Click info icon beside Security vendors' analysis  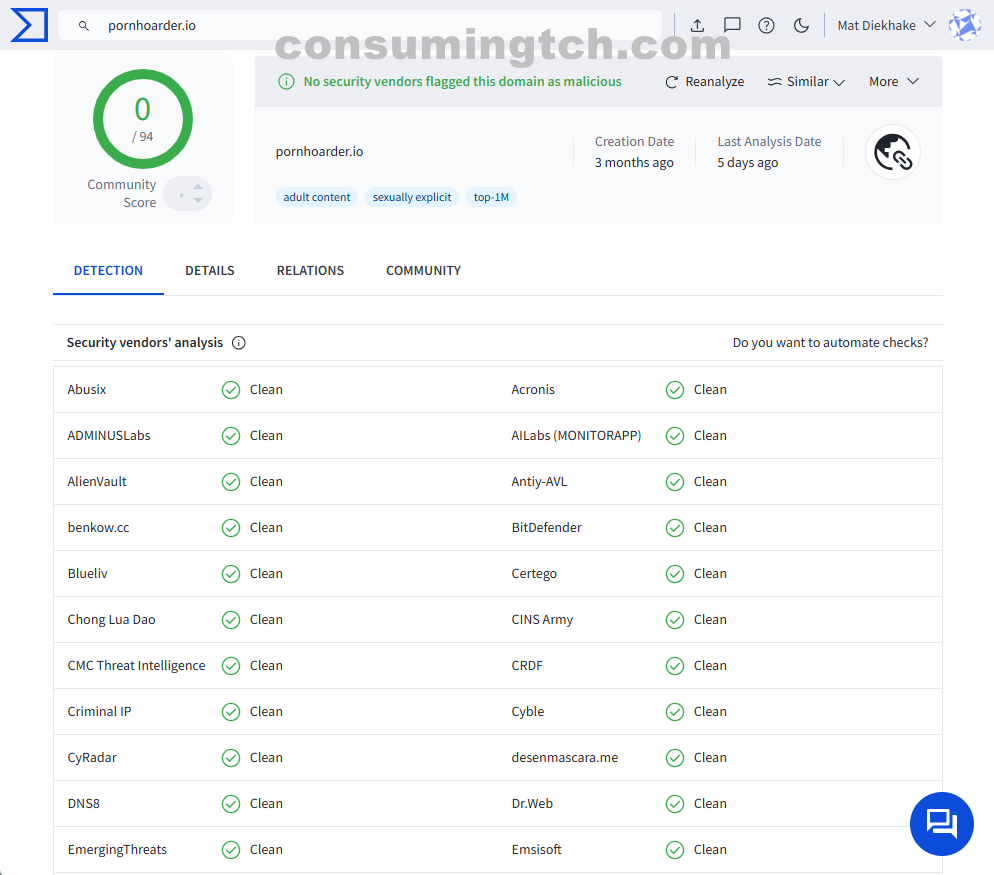pos(239,343)
